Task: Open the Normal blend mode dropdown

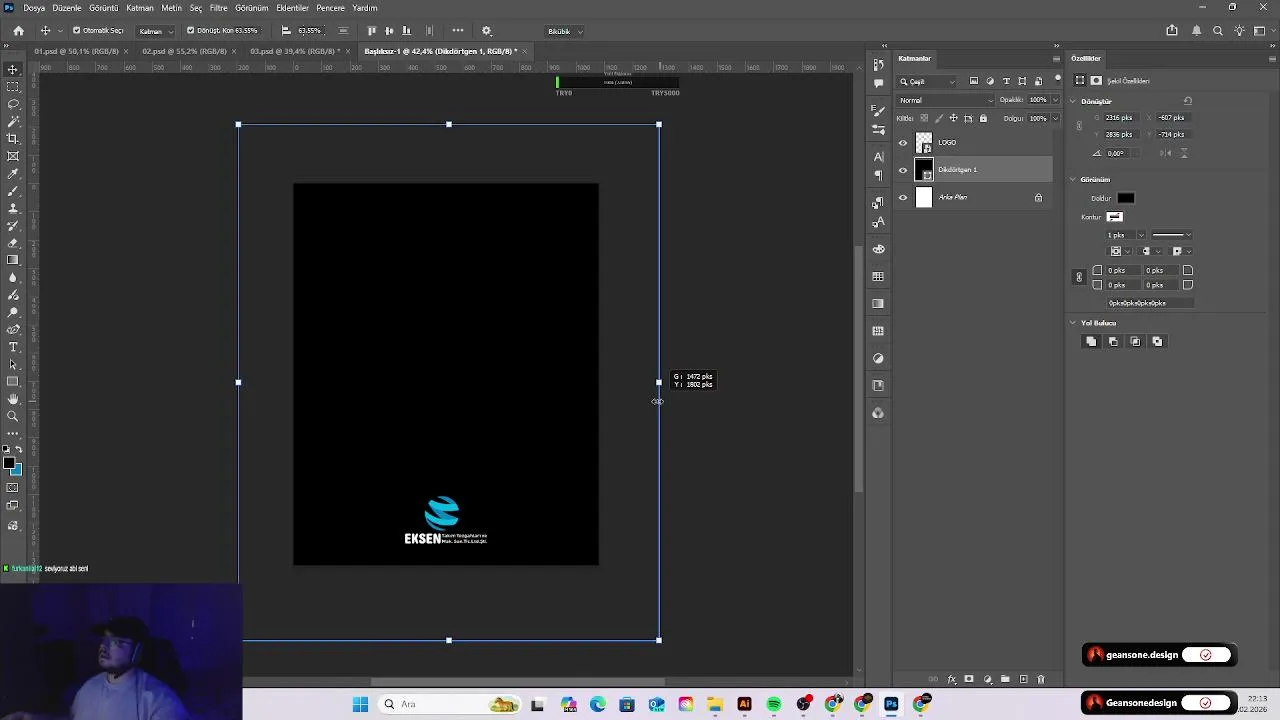Action: [x=946, y=100]
